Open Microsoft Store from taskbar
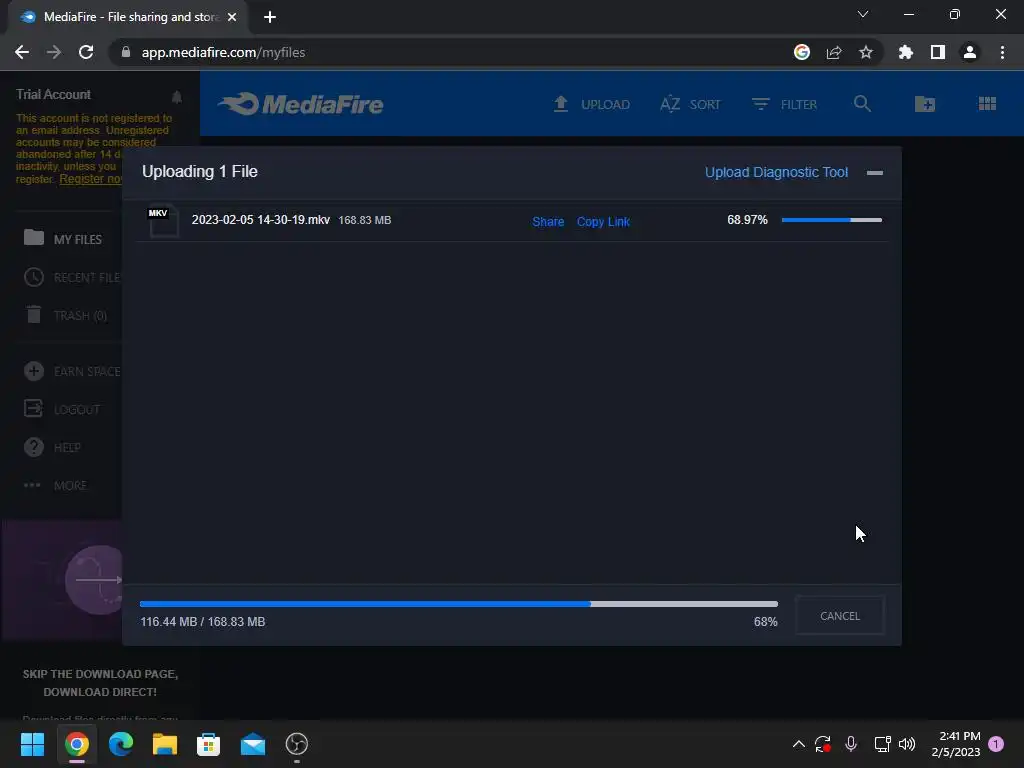 (208, 744)
